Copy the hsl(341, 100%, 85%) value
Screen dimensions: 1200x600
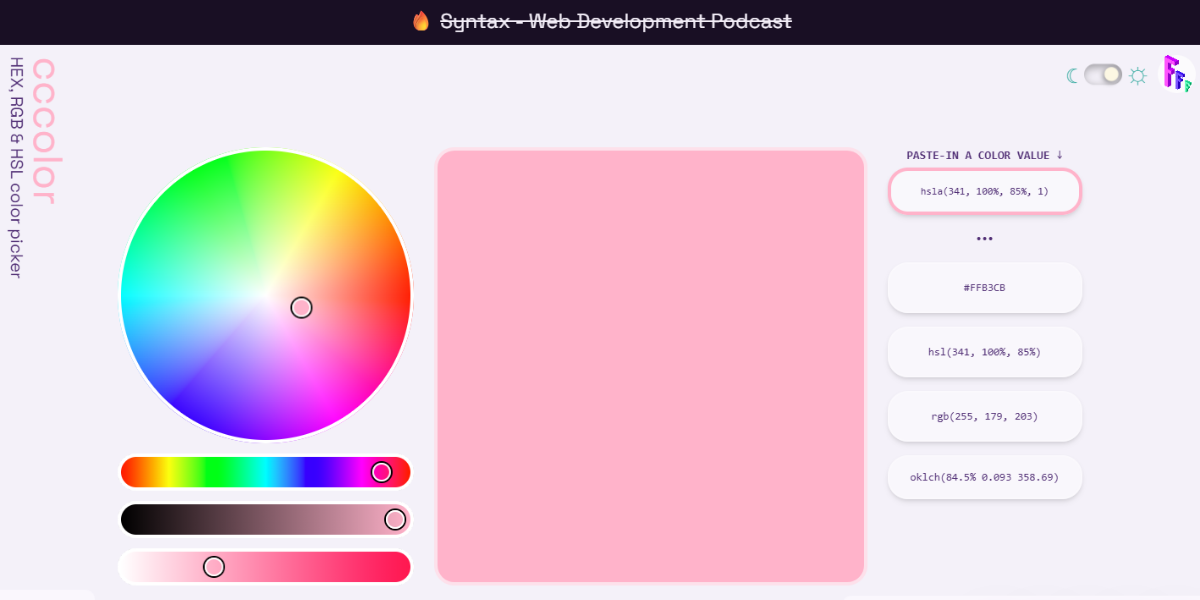(984, 352)
